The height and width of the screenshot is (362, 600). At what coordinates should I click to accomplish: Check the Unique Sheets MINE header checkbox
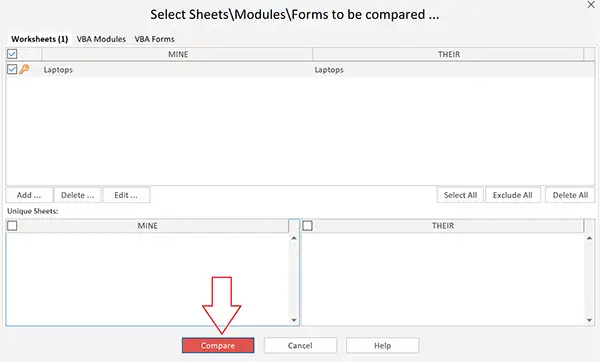click(x=12, y=226)
